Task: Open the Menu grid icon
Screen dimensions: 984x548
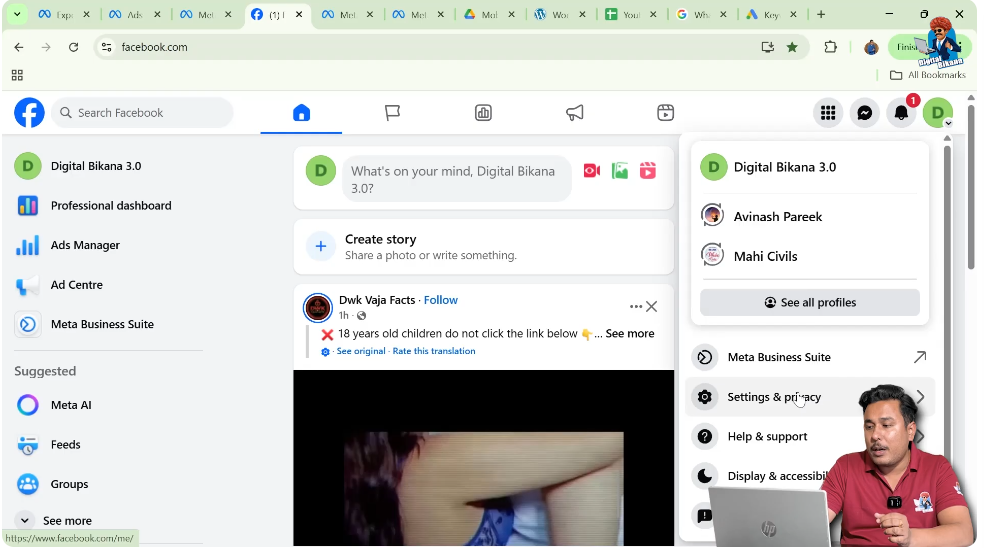Action: tap(828, 113)
